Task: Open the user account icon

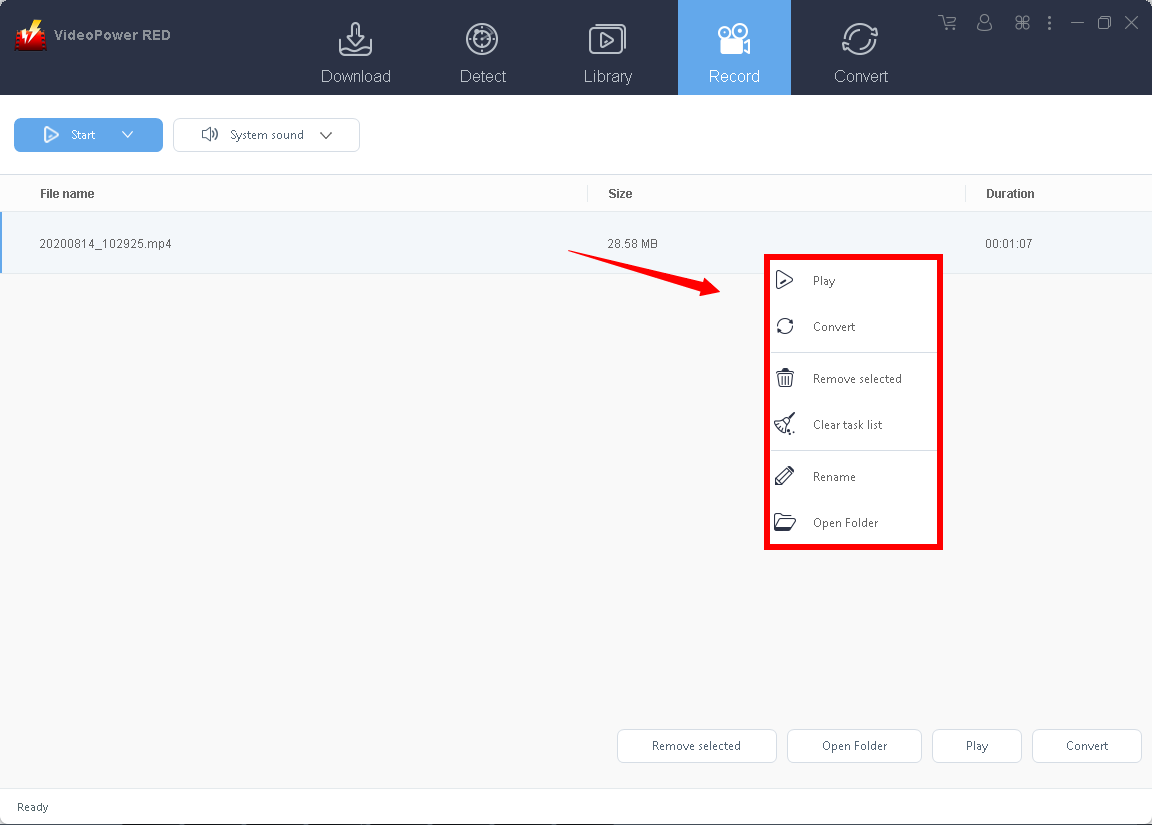Action: (984, 22)
